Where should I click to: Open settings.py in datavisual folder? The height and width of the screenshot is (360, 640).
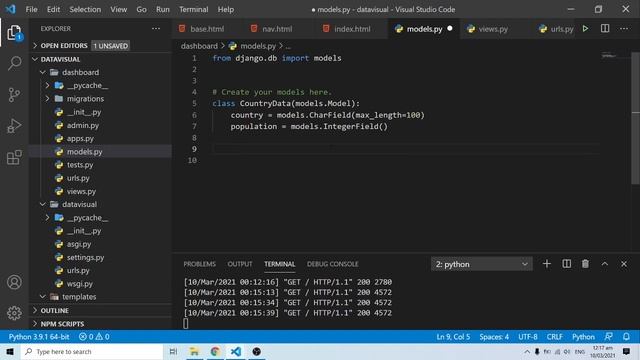[85, 257]
